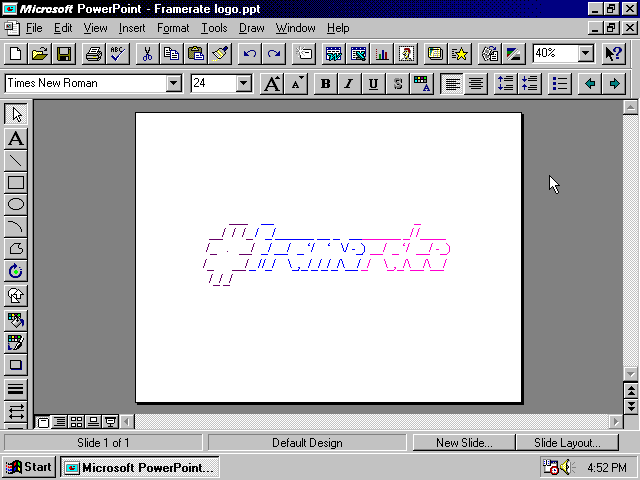The height and width of the screenshot is (480, 640).
Task: Open the Line Style tool menu
Action: coord(16,389)
